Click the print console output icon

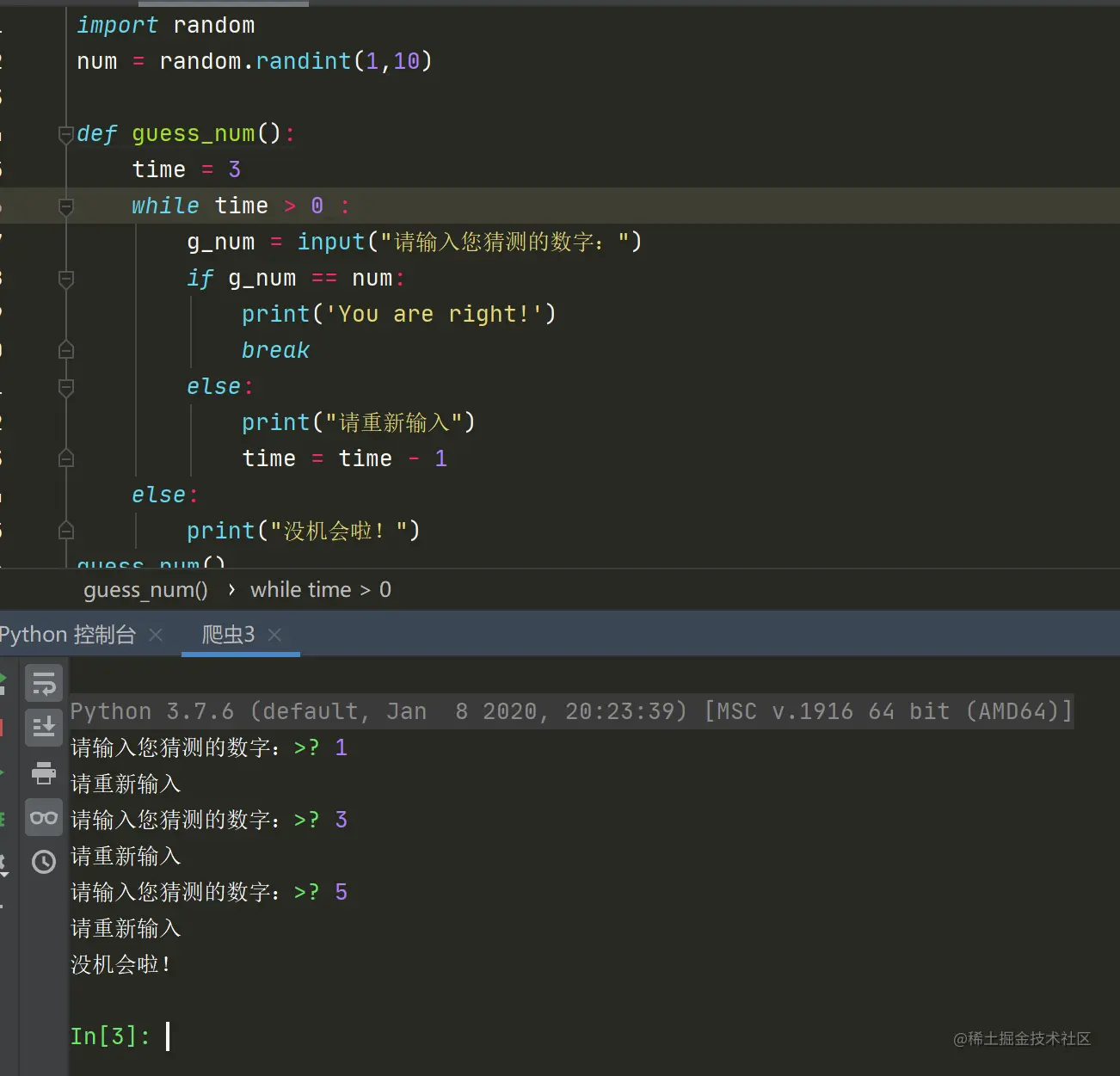(44, 773)
